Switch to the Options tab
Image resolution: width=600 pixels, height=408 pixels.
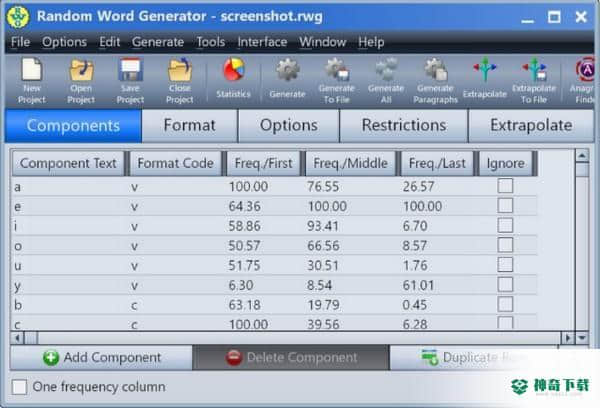(289, 126)
